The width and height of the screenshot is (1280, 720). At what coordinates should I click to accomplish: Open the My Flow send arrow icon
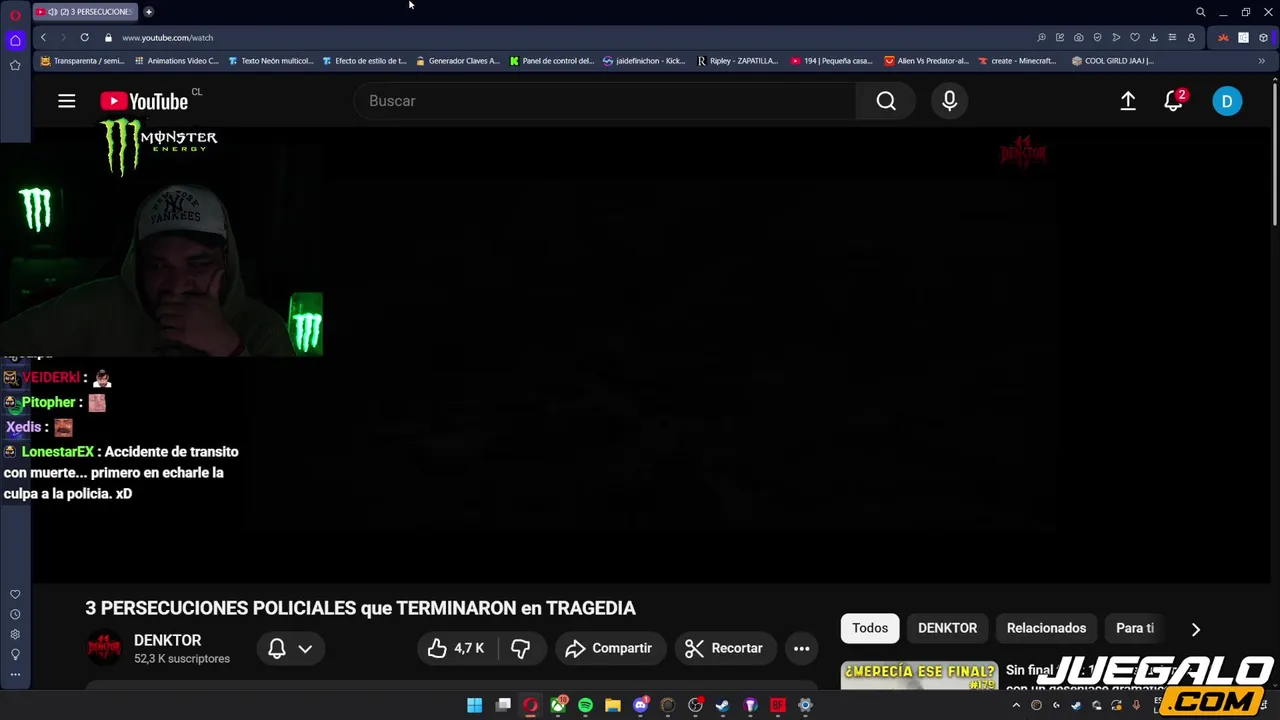(1116, 38)
